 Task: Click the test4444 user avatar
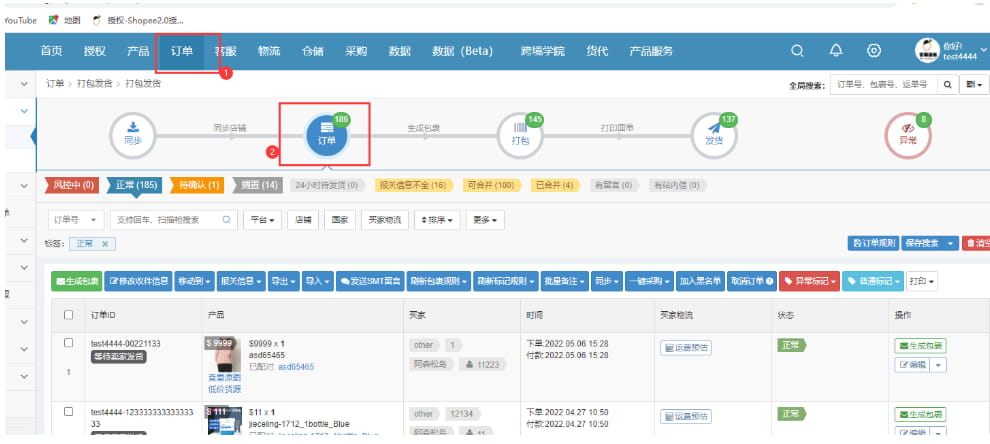coord(927,51)
